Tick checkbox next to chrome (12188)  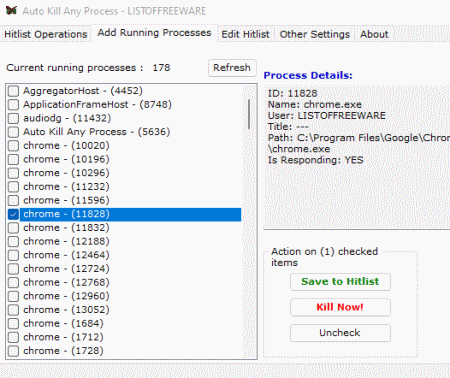(13, 242)
